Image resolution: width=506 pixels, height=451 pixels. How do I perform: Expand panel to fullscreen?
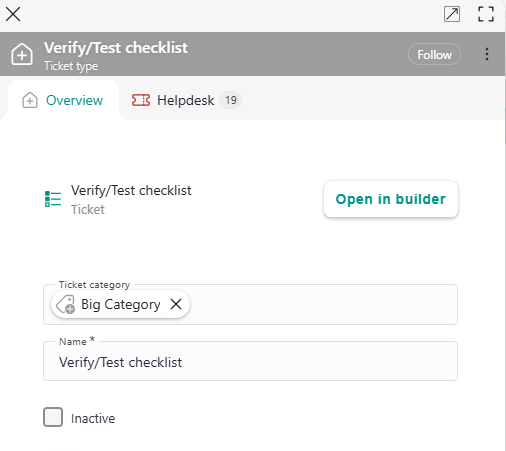click(486, 14)
